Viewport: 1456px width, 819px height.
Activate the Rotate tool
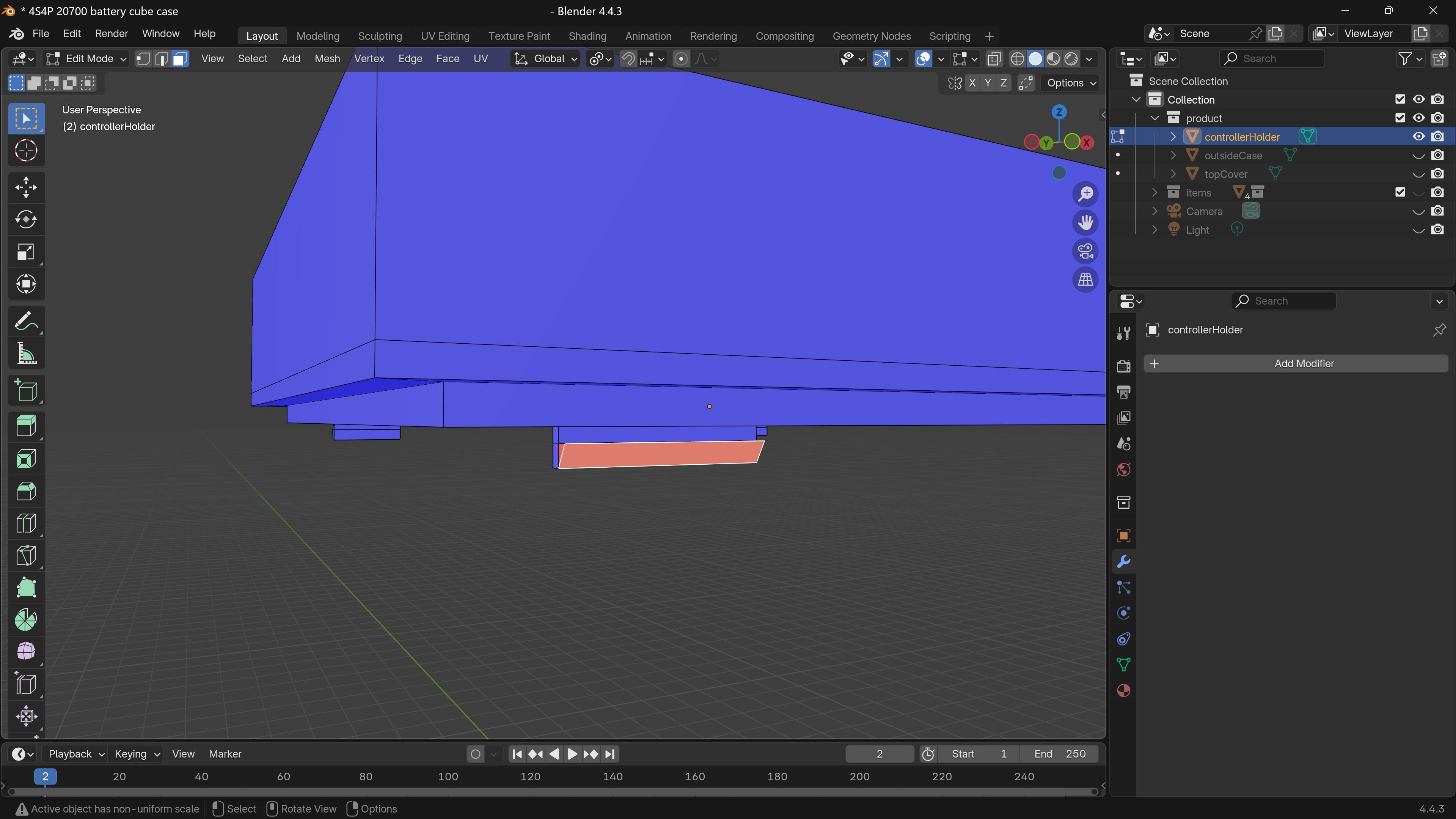pyautogui.click(x=26, y=219)
